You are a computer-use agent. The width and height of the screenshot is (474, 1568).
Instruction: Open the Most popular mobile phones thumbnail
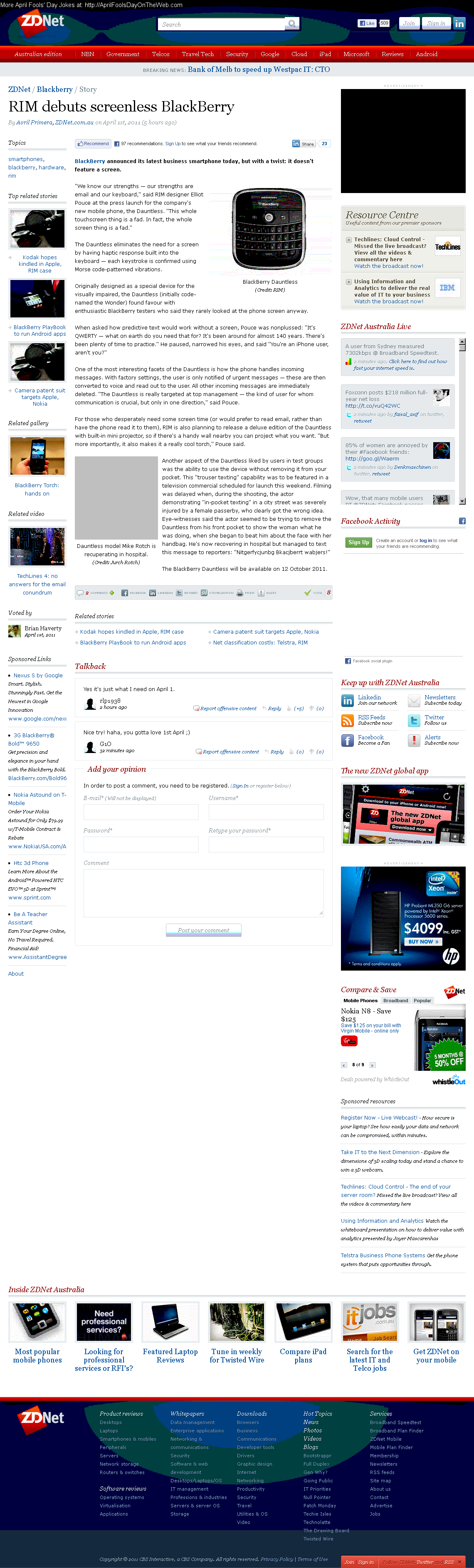(x=37, y=1322)
